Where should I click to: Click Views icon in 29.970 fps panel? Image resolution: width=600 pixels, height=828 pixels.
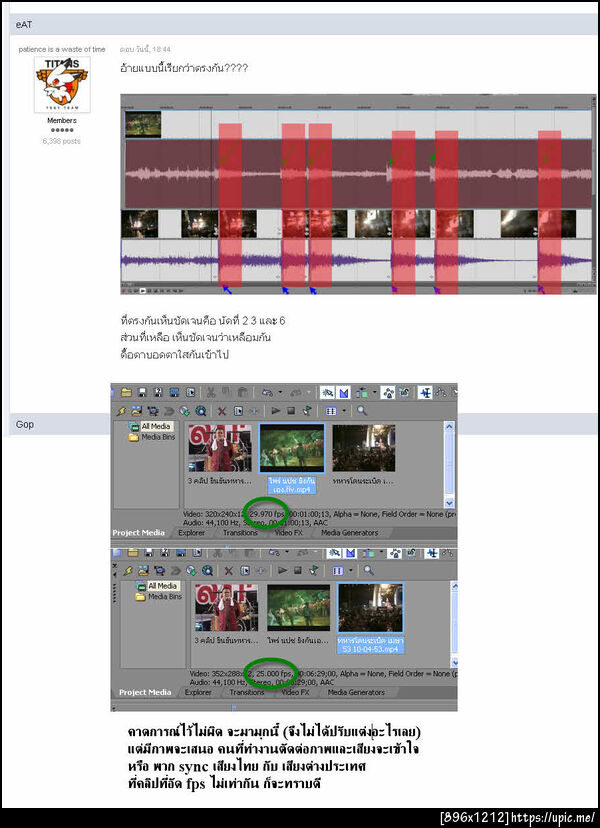point(331,411)
